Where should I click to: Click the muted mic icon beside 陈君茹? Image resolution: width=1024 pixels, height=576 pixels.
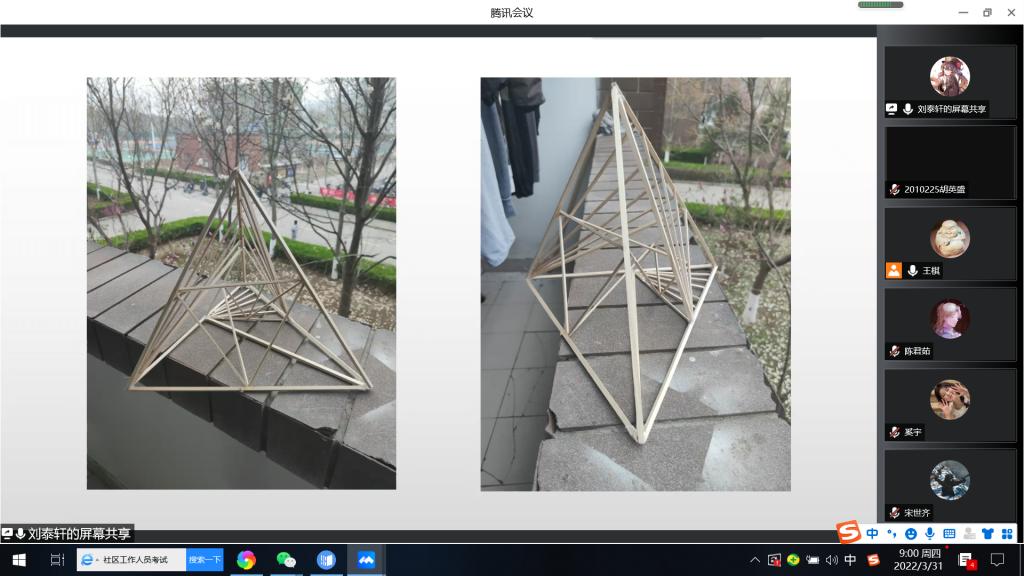[x=894, y=351]
